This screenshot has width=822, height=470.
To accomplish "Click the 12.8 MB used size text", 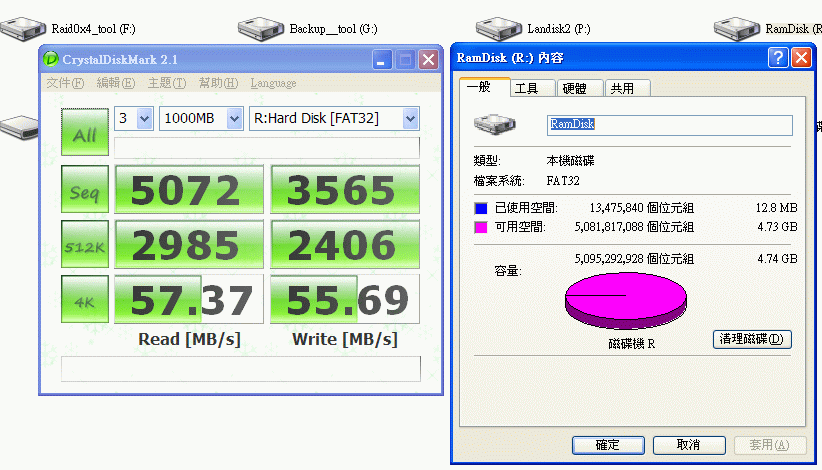I will pyautogui.click(x=776, y=208).
